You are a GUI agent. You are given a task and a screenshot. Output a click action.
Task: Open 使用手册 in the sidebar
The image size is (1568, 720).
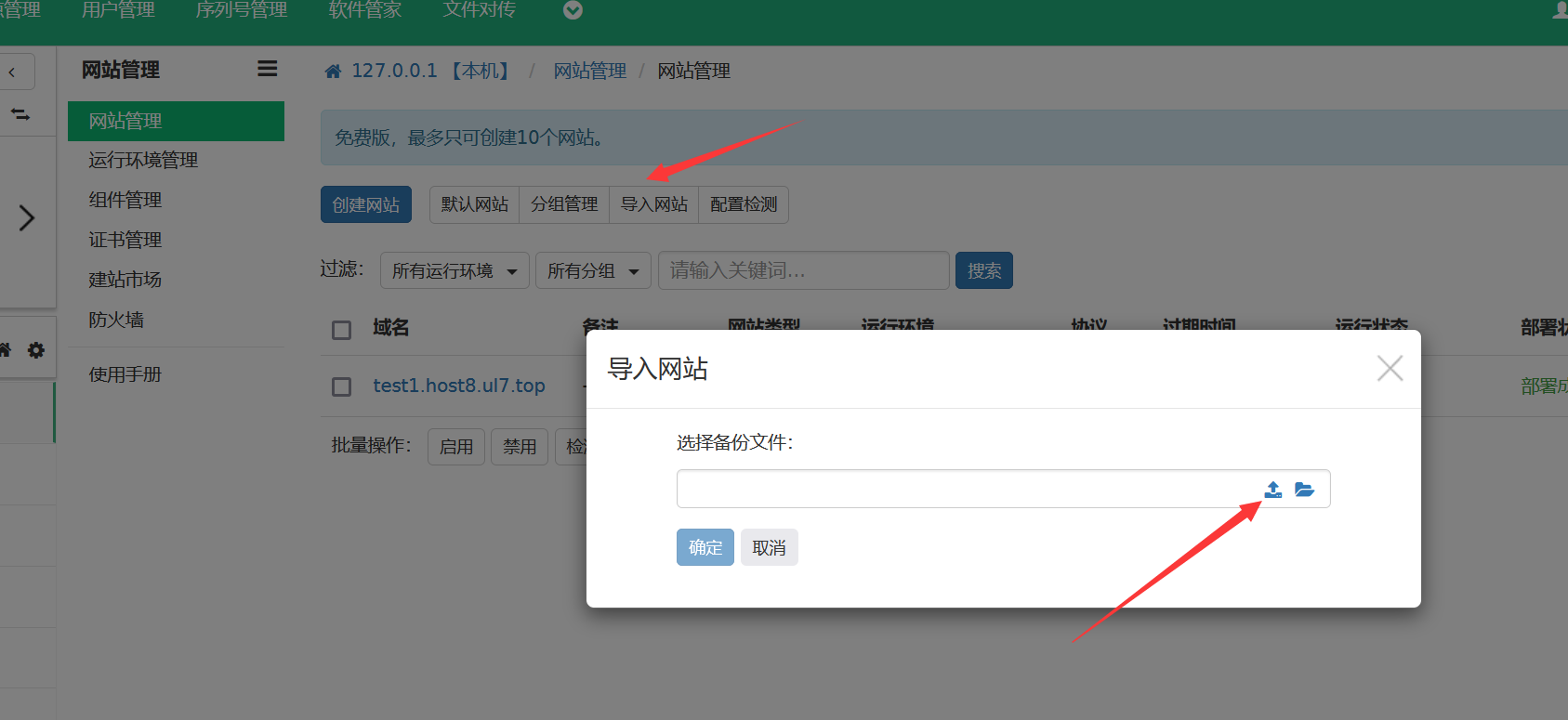coord(125,374)
